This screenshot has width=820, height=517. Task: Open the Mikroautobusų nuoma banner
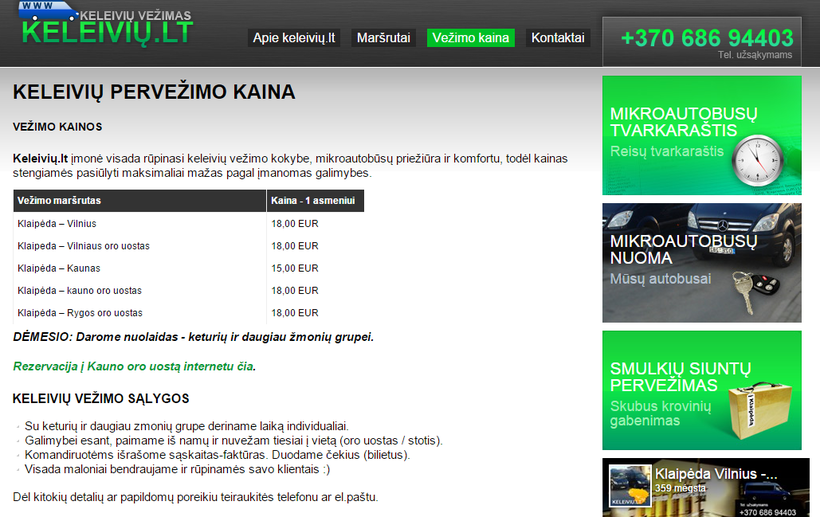(702, 263)
